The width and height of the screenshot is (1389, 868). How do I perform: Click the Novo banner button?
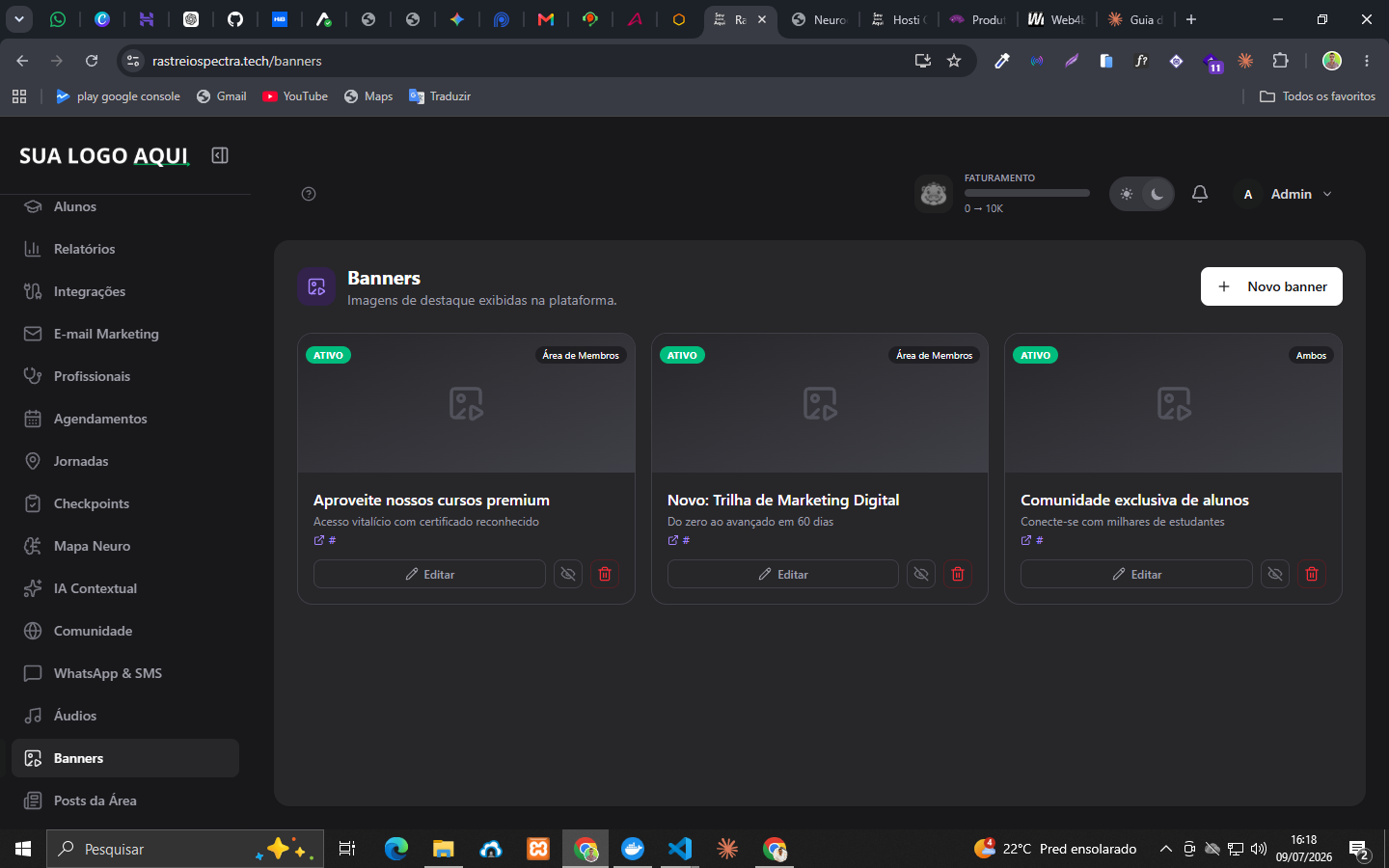point(1271,286)
